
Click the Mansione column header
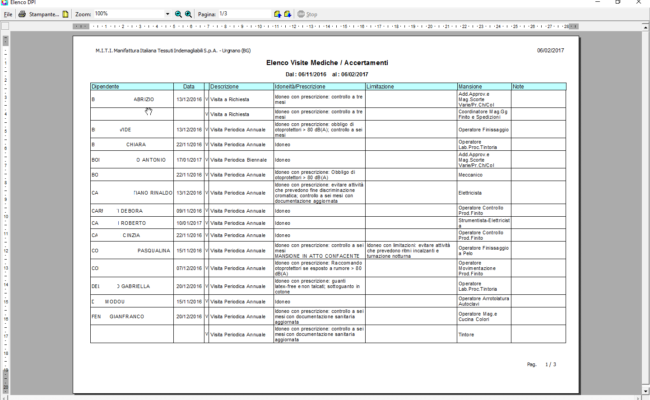click(x=484, y=87)
